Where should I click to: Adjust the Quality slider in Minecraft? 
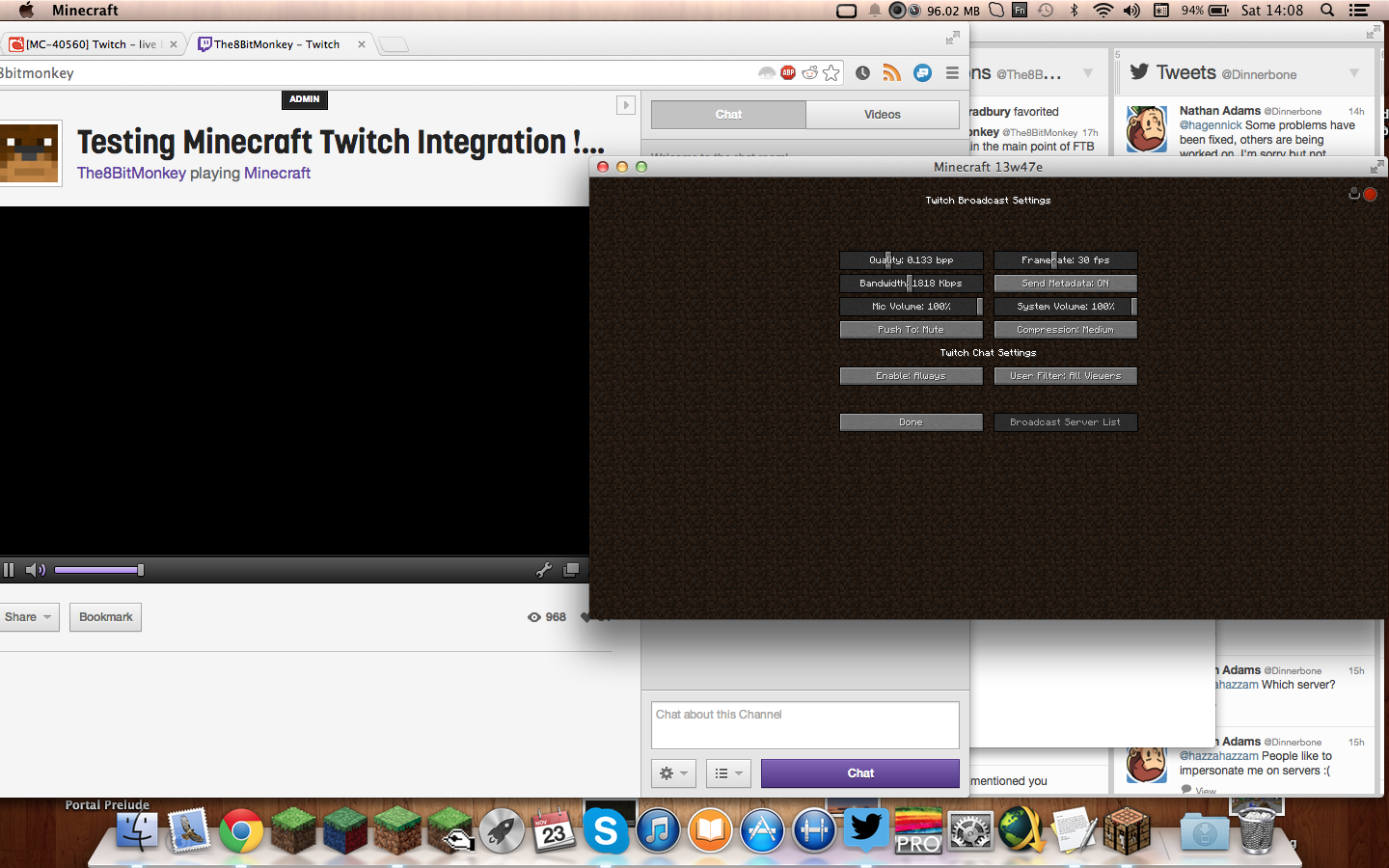coord(912,260)
